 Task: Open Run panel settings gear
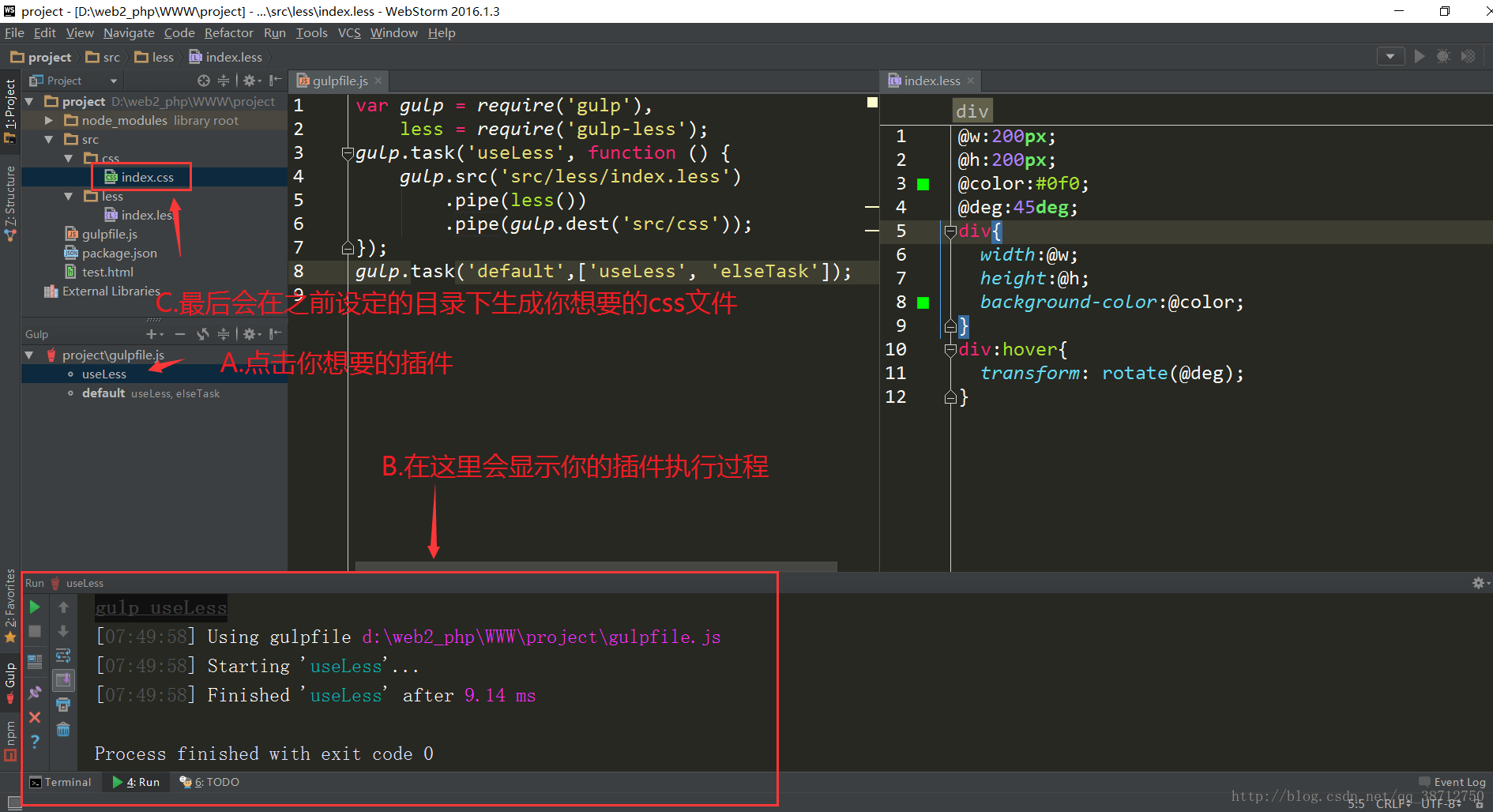pyautogui.click(x=1478, y=583)
